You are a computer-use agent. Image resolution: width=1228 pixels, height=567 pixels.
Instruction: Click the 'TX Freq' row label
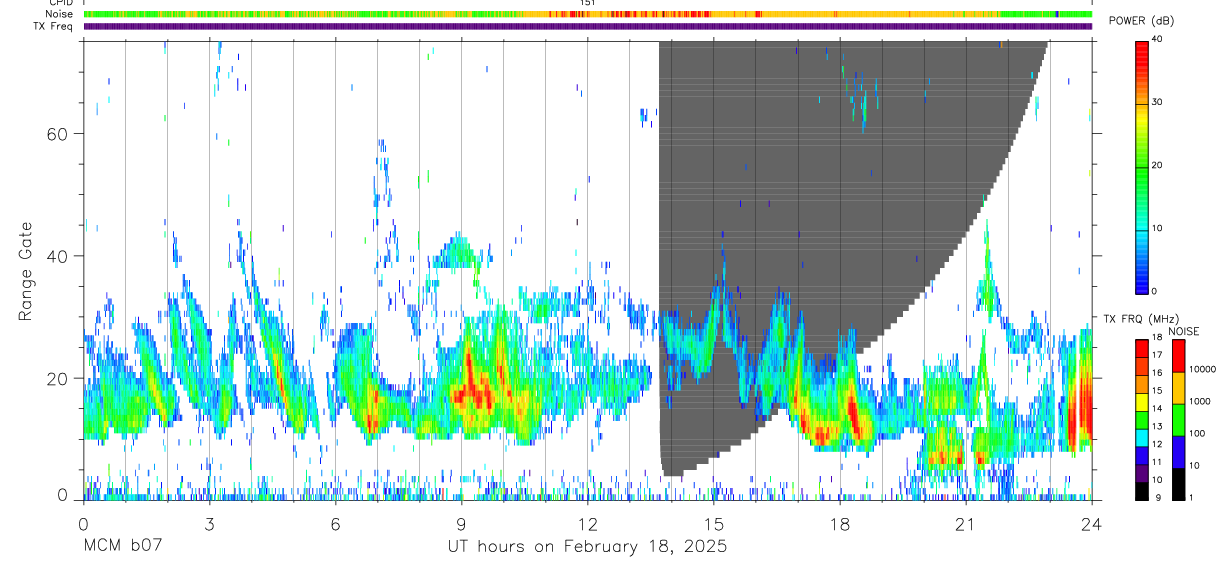point(53,26)
